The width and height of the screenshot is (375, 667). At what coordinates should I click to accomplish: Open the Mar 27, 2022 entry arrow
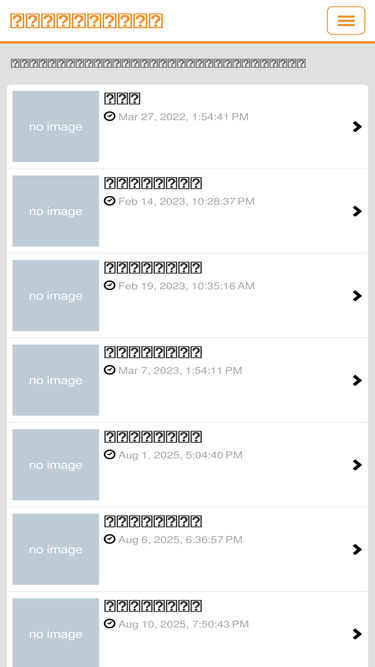click(357, 126)
